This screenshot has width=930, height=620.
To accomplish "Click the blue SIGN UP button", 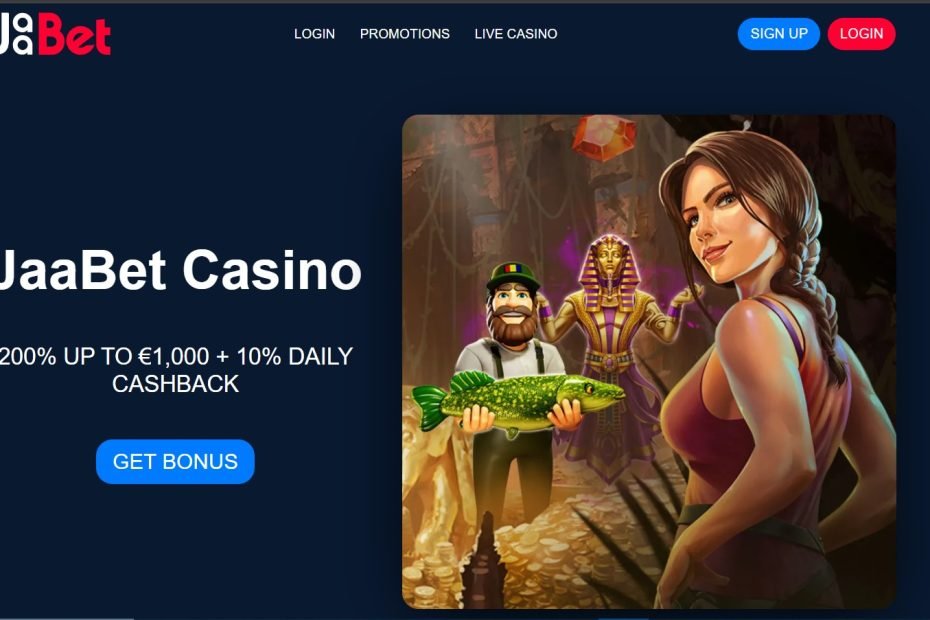I will pyautogui.click(x=778, y=34).
